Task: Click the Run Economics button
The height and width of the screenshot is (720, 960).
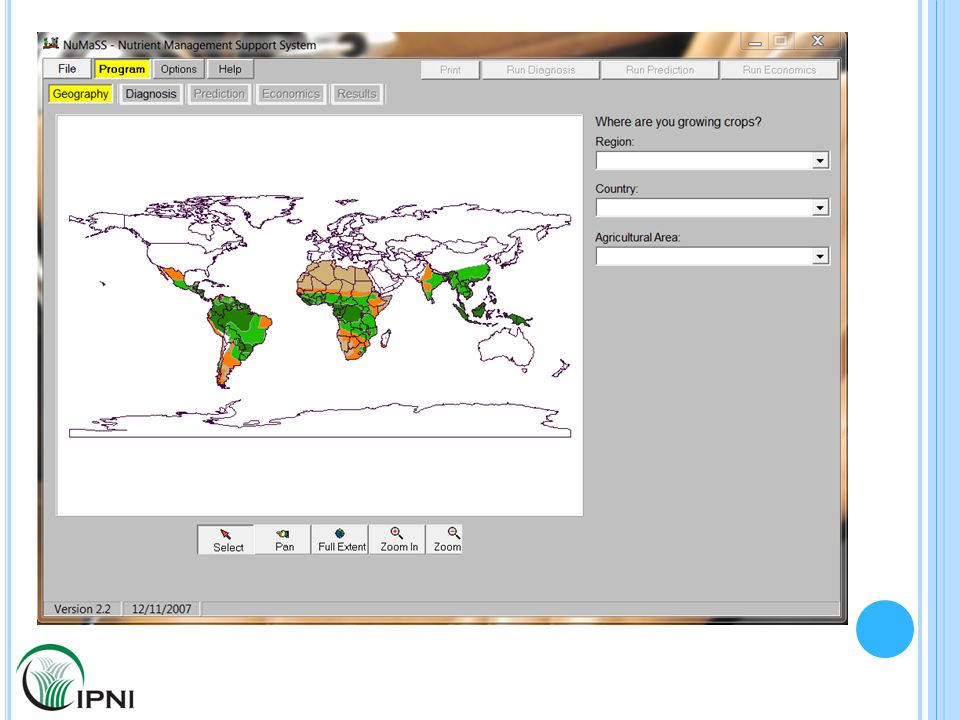Action: coord(779,70)
